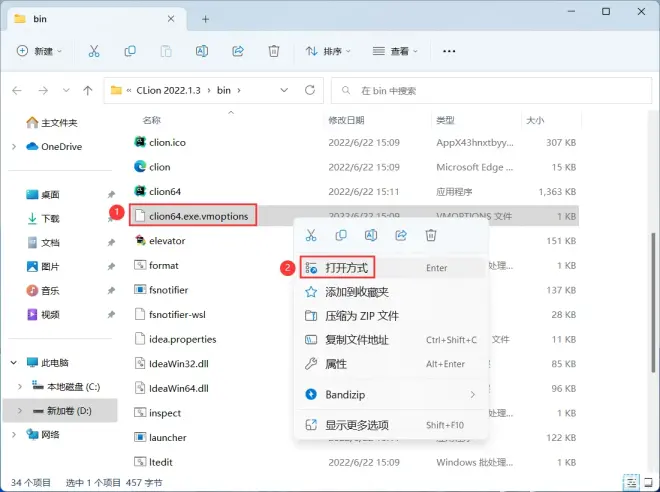Screen dimensions: 660x492
Task: Open the 新建 (New) dropdown button
Action: pos(39,51)
